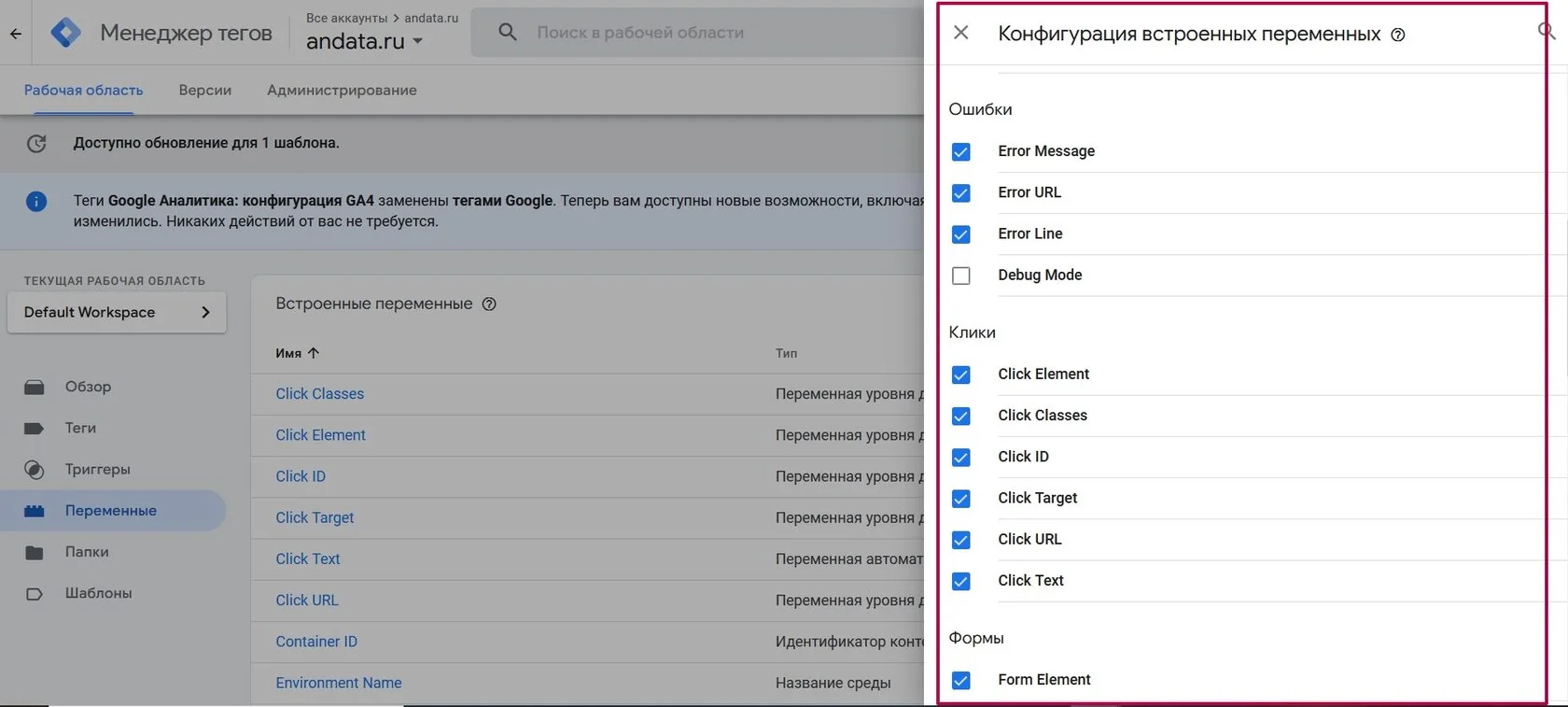The height and width of the screenshot is (707, 1568).
Task: Open the Click URL variable link
Action: 307,601
